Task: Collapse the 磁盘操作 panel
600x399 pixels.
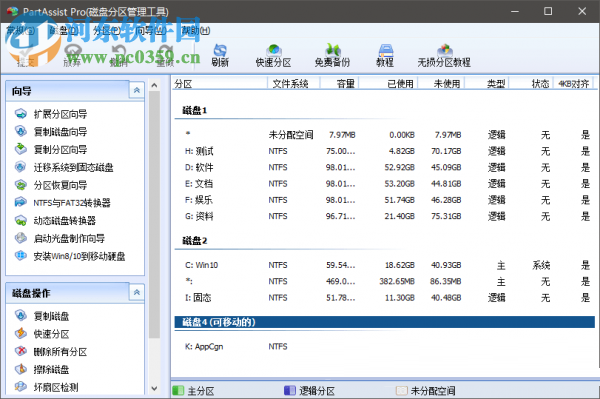Action: [x=137, y=293]
